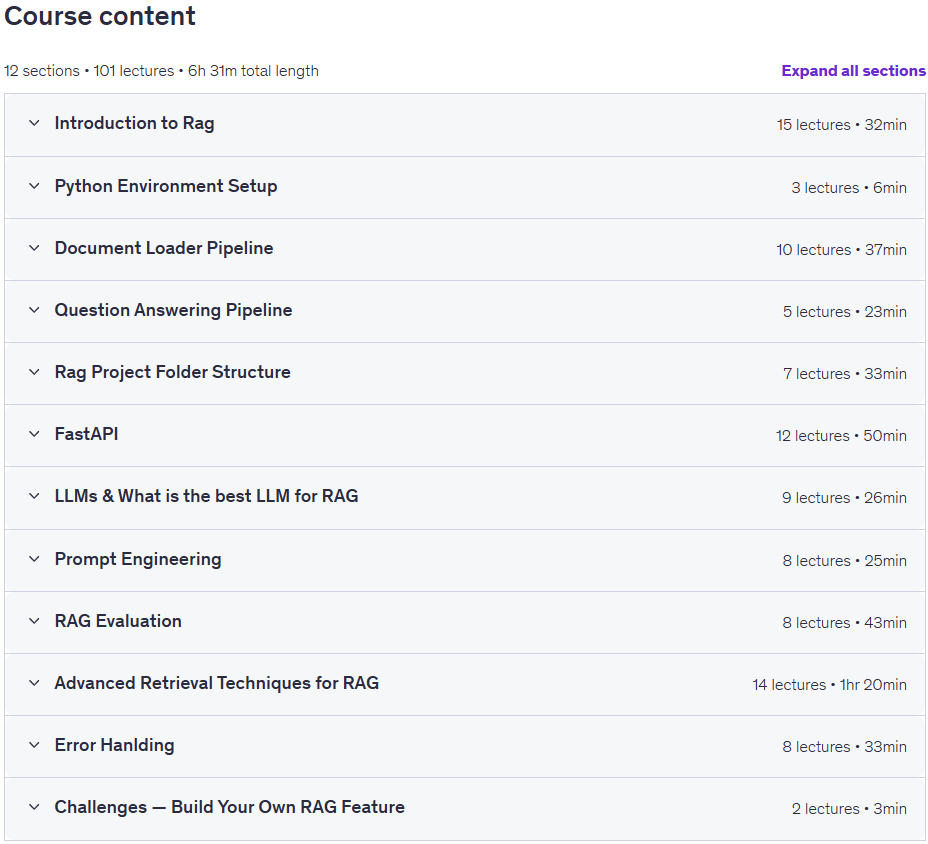Viewport: 928px width, 844px height.
Task: Click the Course content heading
Action: (x=100, y=16)
